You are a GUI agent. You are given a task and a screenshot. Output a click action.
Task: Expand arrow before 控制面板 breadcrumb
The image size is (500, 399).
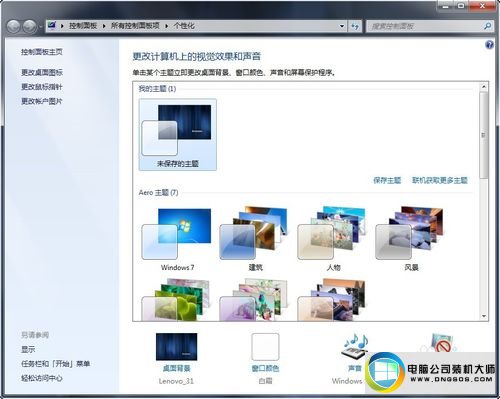[62, 26]
